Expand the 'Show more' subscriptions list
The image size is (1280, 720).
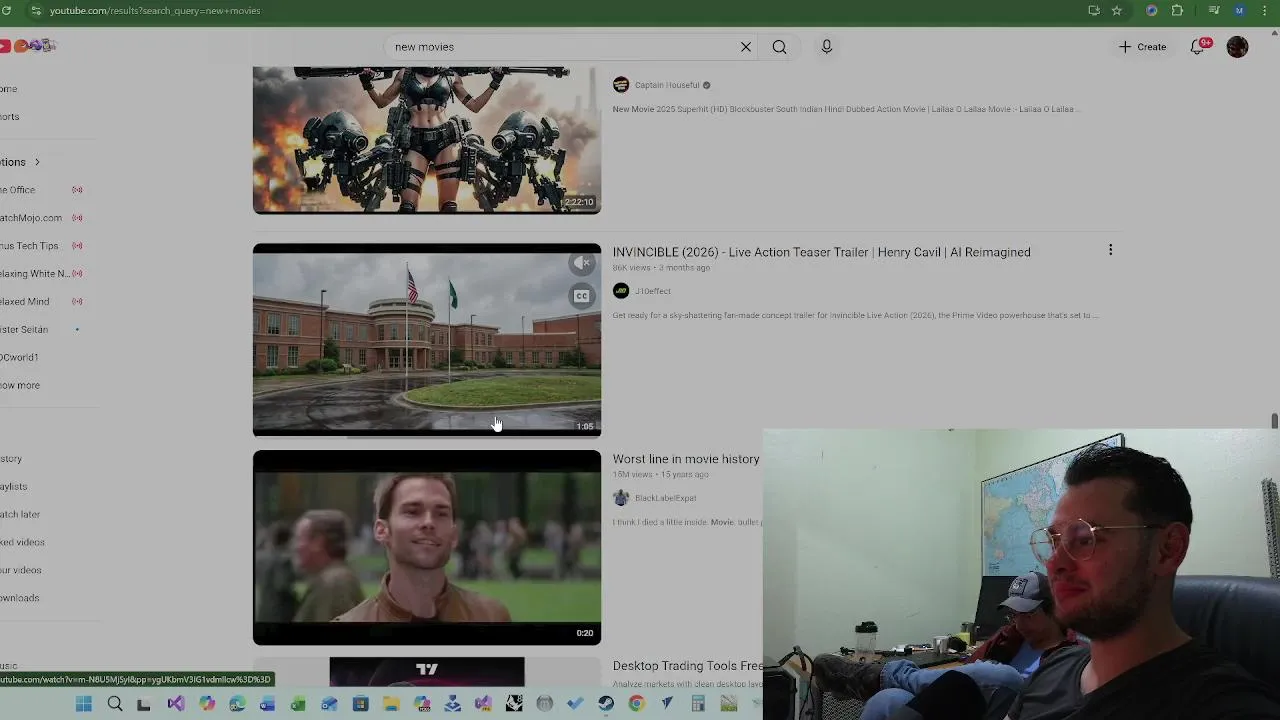pyautogui.click(x=20, y=386)
